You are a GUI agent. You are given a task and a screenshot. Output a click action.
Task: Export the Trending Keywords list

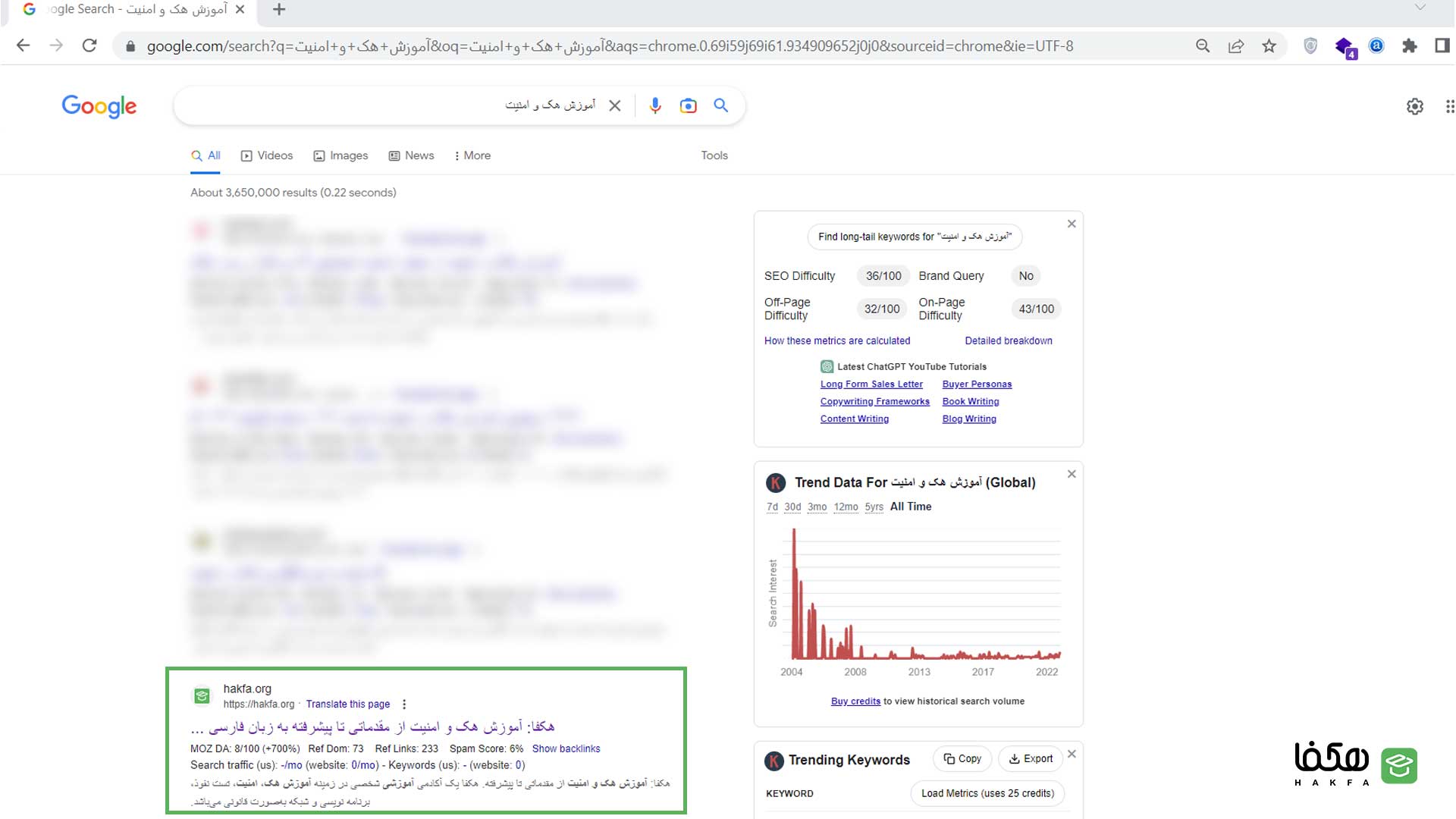tap(1031, 758)
